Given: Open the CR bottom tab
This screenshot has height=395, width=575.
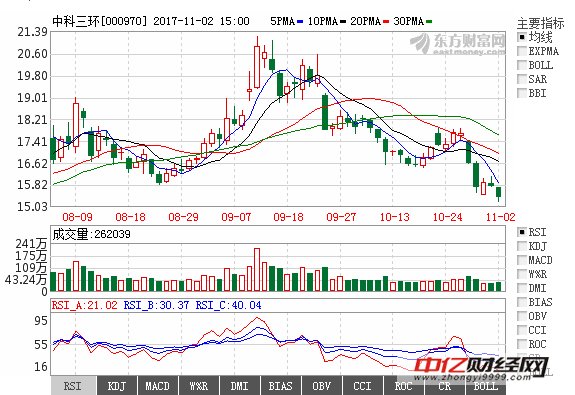Looking at the screenshot, I should coord(444,386).
